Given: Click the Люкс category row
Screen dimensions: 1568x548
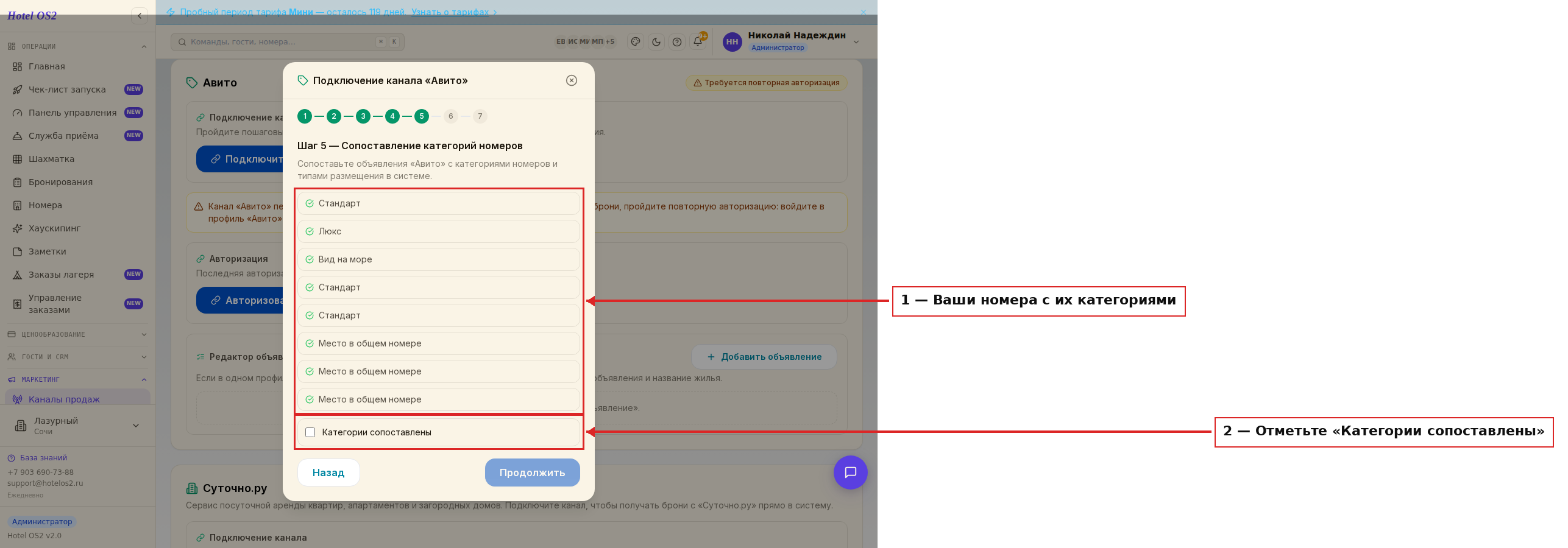Looking at the screenshot, I should pyautogui.click(x=439, y=231).
